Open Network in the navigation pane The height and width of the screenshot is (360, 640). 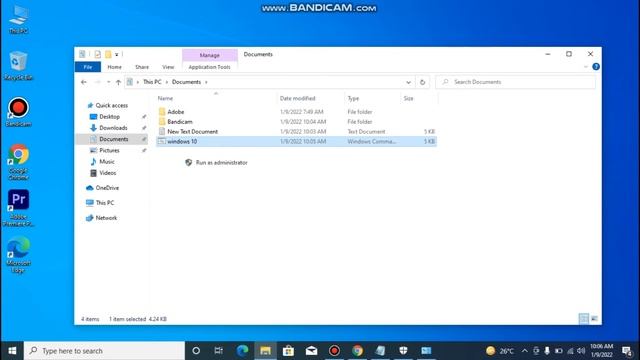[106, 218]
